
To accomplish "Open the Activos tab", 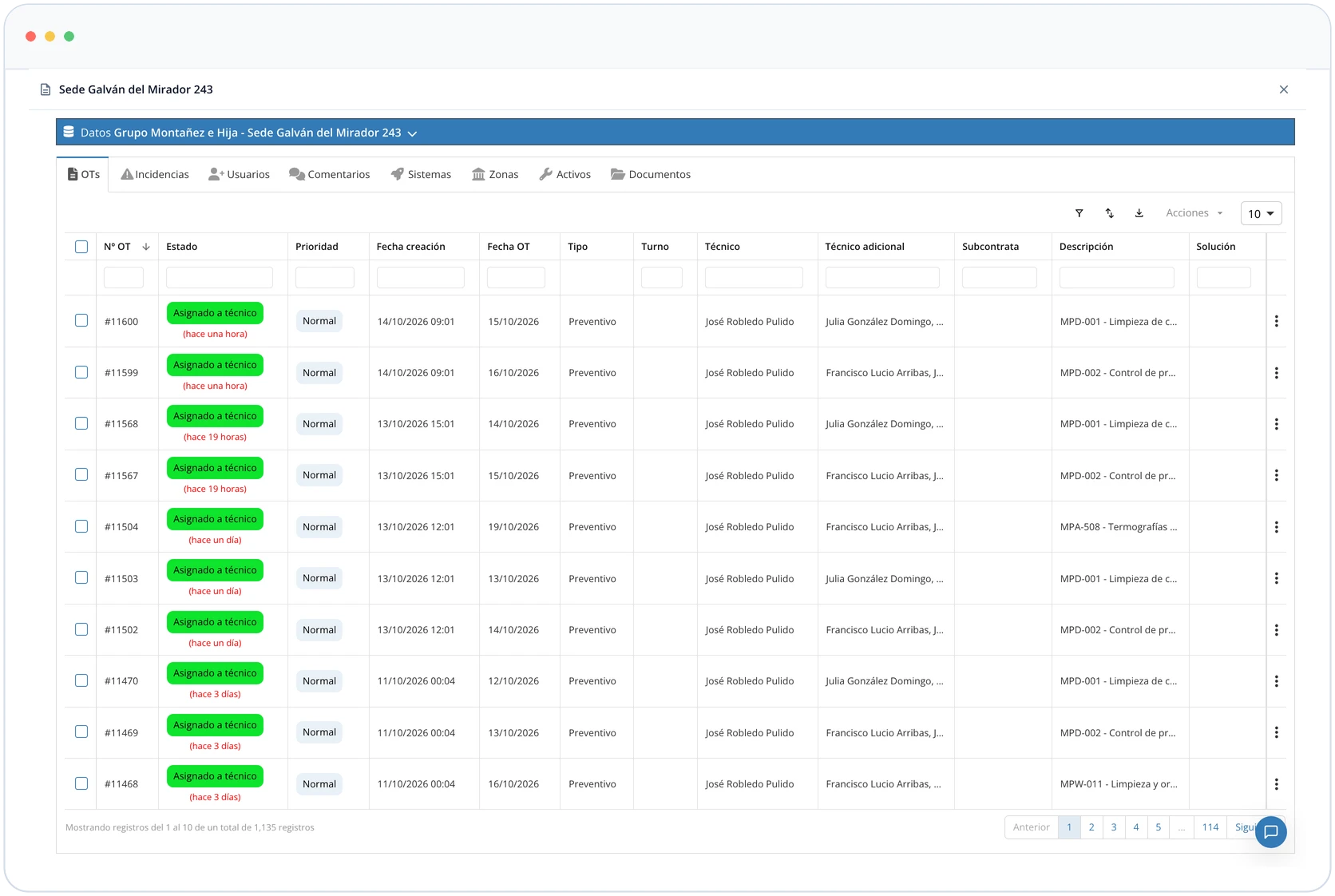I will point(565,174).
